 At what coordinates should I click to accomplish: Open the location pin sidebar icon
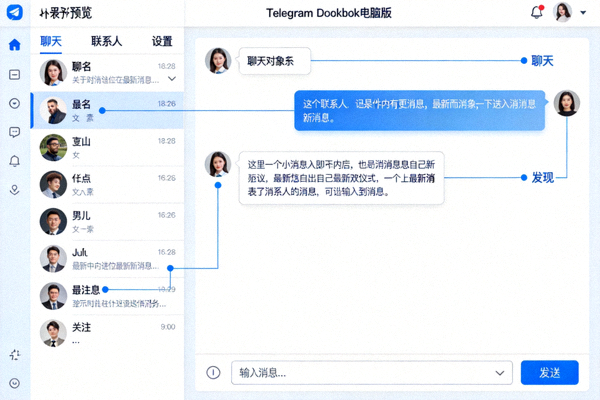tap(15, 190)
